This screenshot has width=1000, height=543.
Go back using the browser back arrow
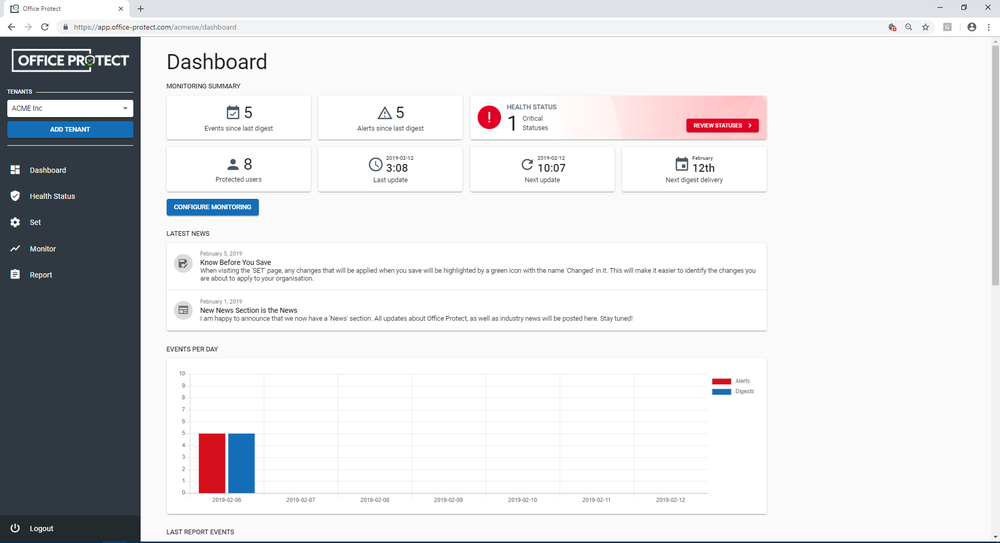[11, 27]
